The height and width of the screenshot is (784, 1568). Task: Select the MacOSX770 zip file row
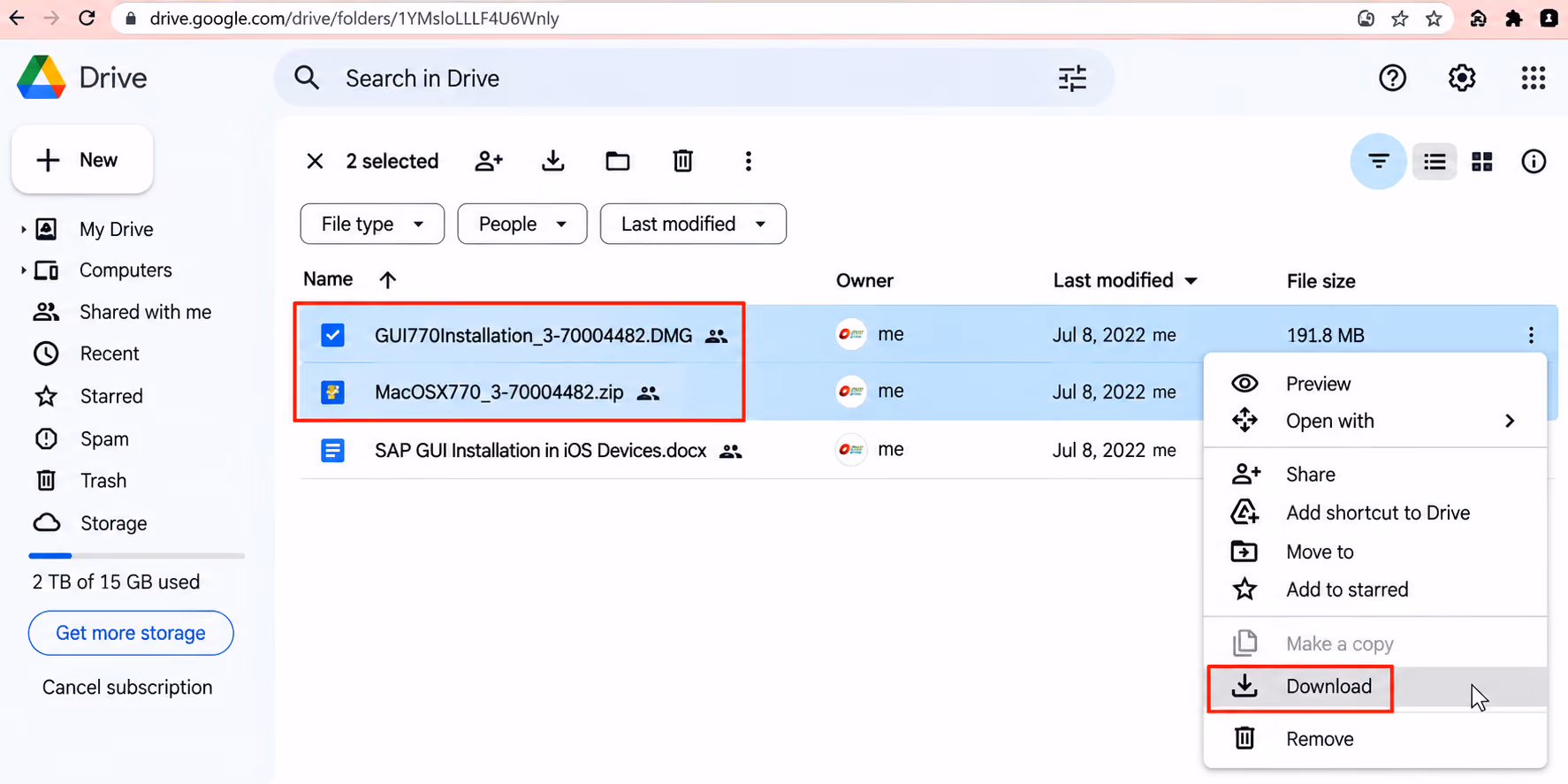click(750, 392)
